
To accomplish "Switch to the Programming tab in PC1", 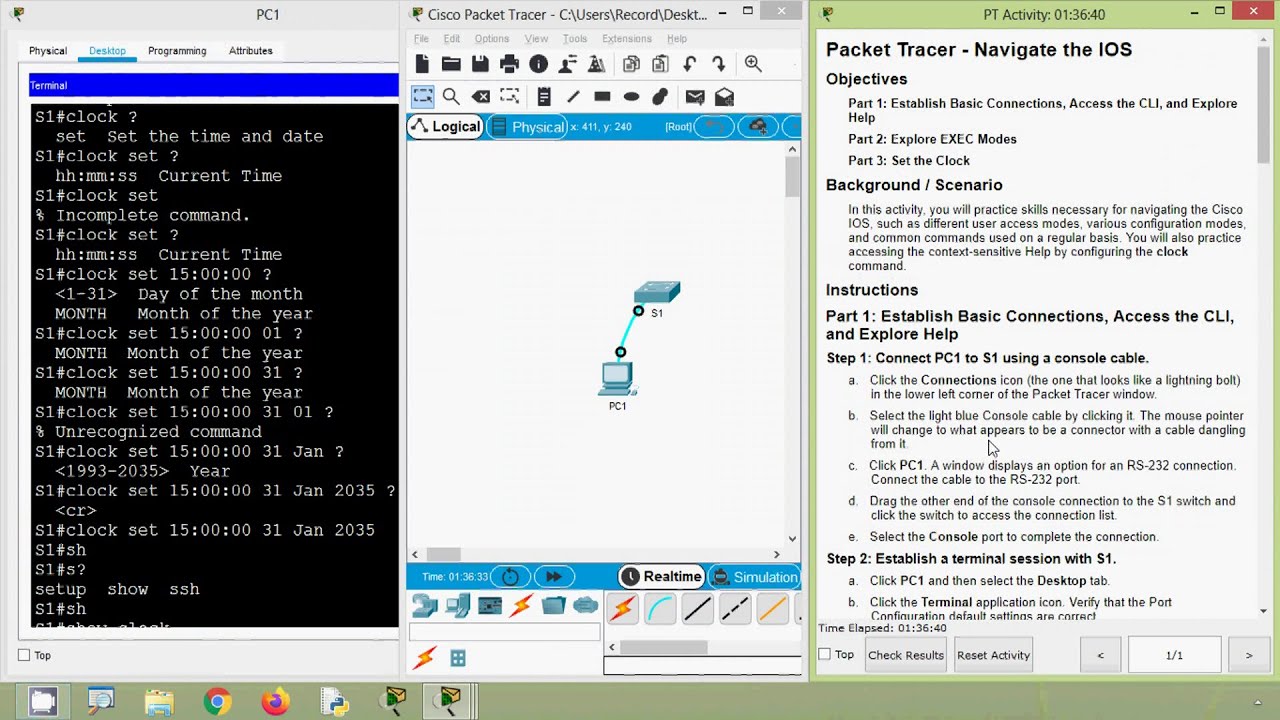I will pyautogui.click(x=177, y=51).
